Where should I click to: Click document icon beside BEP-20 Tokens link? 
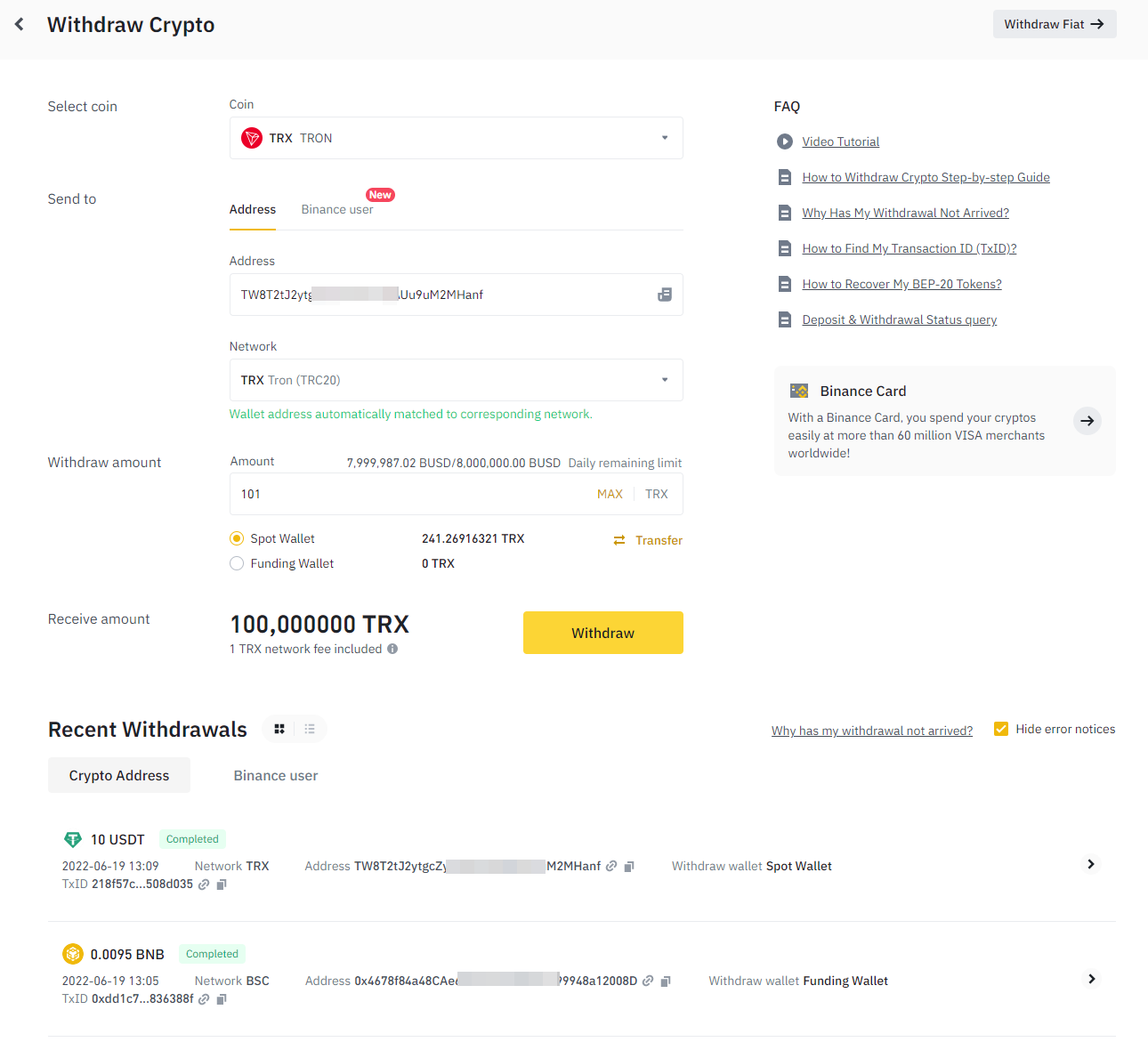[x=784, y=284]
